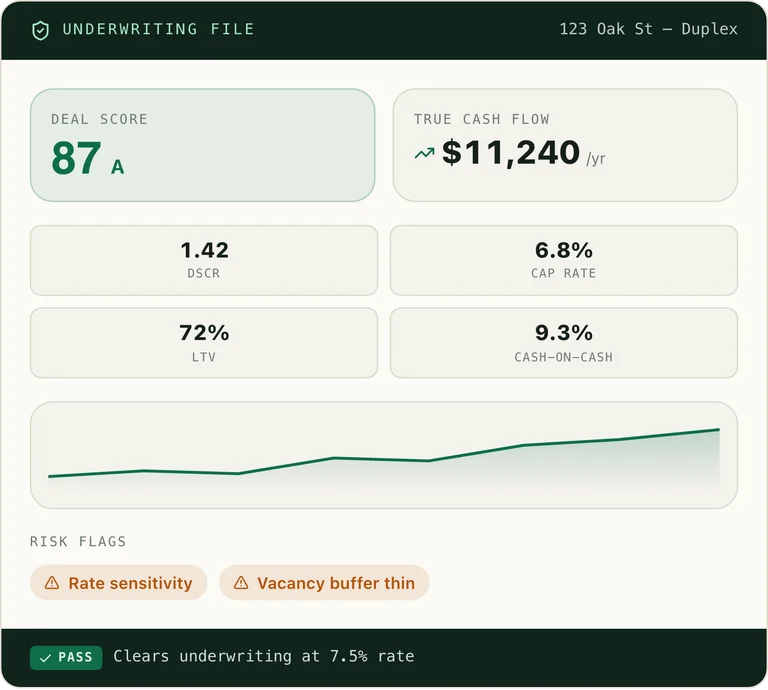Click the 72% LTV metric tile
This screenshot has width=768, height=690.
tap(204, 343)
